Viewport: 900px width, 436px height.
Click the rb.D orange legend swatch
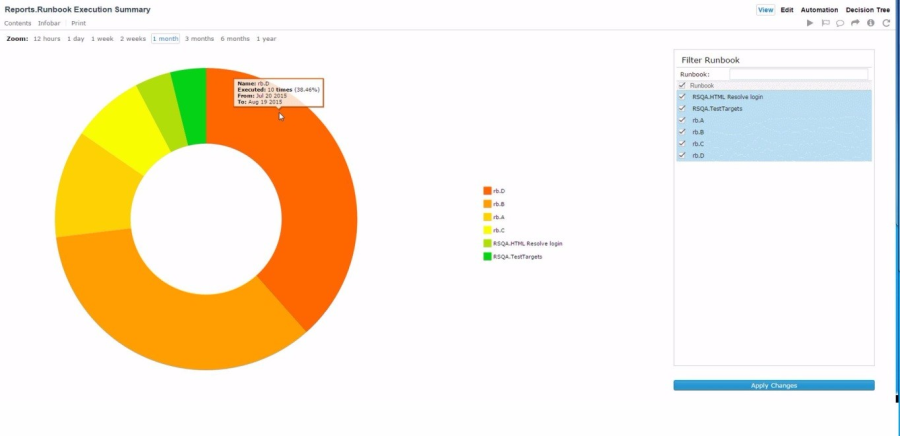(487, 191)
